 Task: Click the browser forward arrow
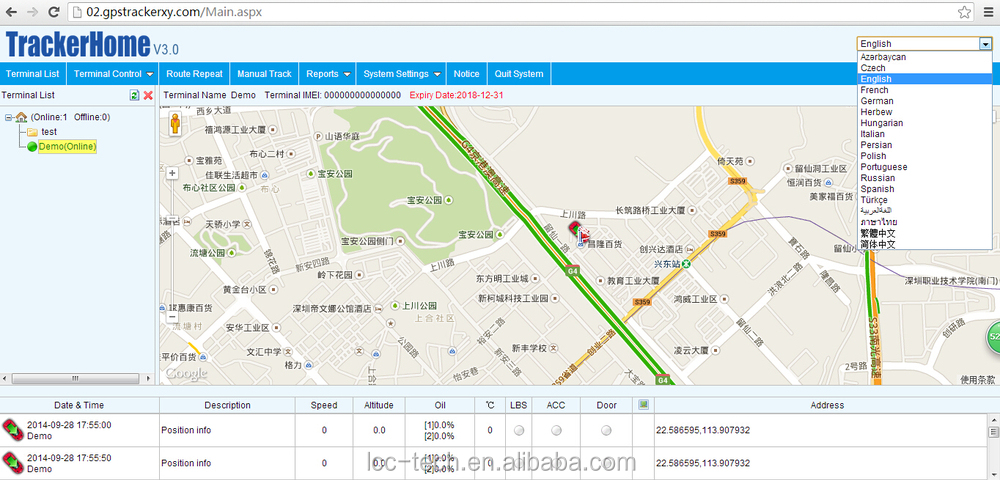pyautogui.click(x=33, y=11)
